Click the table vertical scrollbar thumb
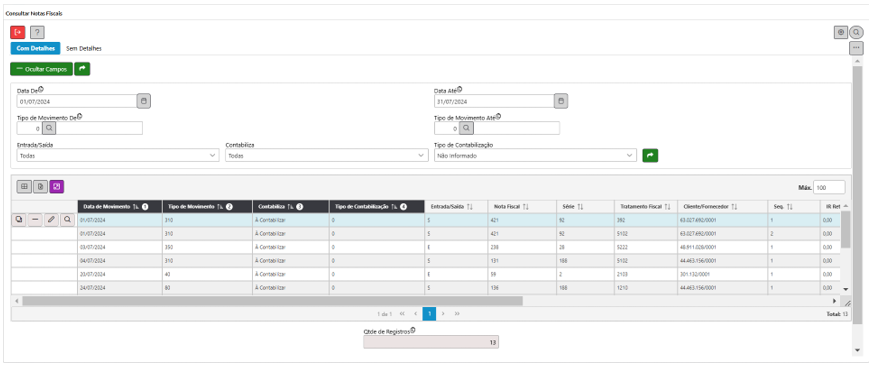 point(845,230)
